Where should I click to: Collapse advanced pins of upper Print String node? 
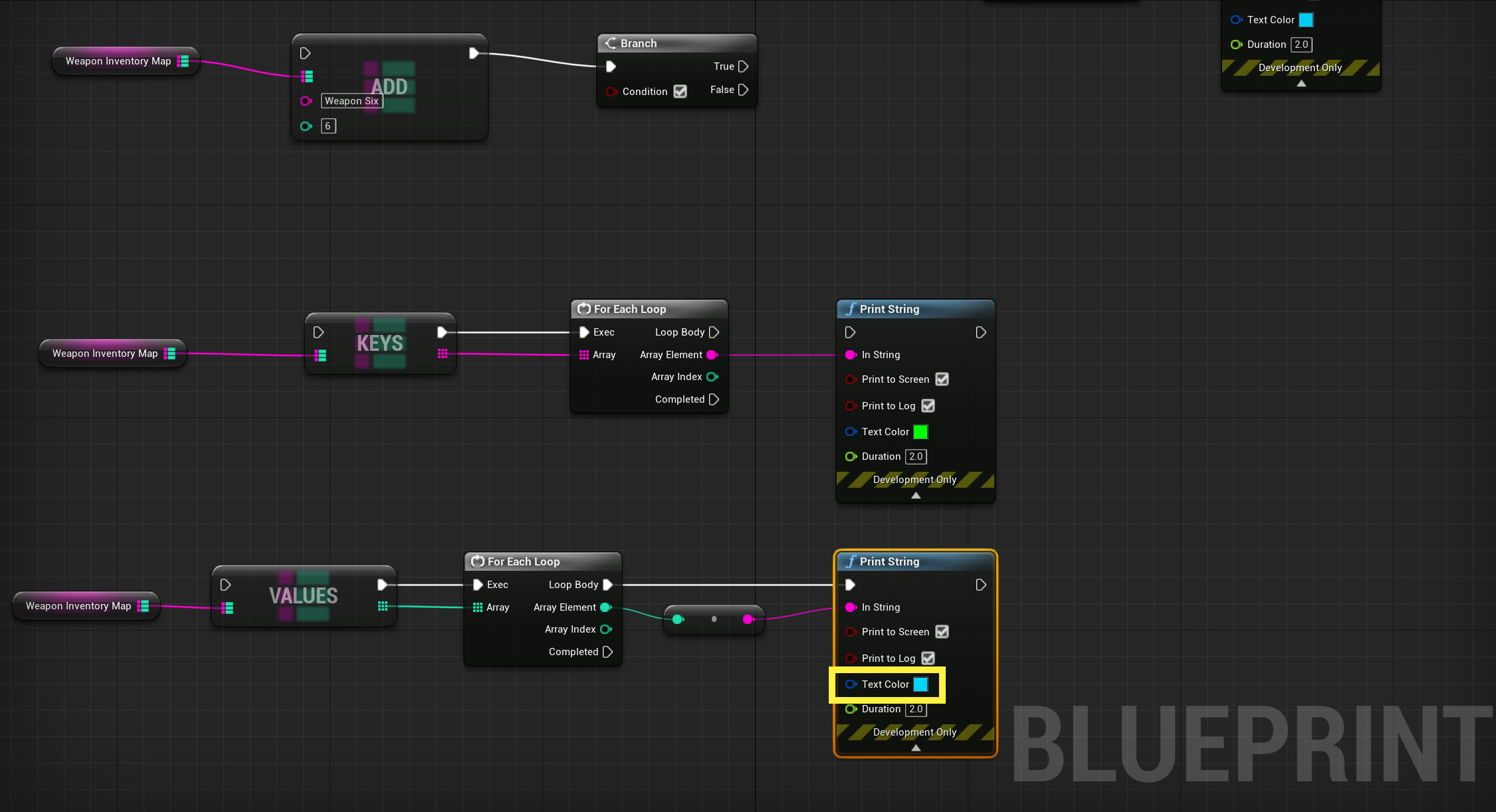(916, 496)
